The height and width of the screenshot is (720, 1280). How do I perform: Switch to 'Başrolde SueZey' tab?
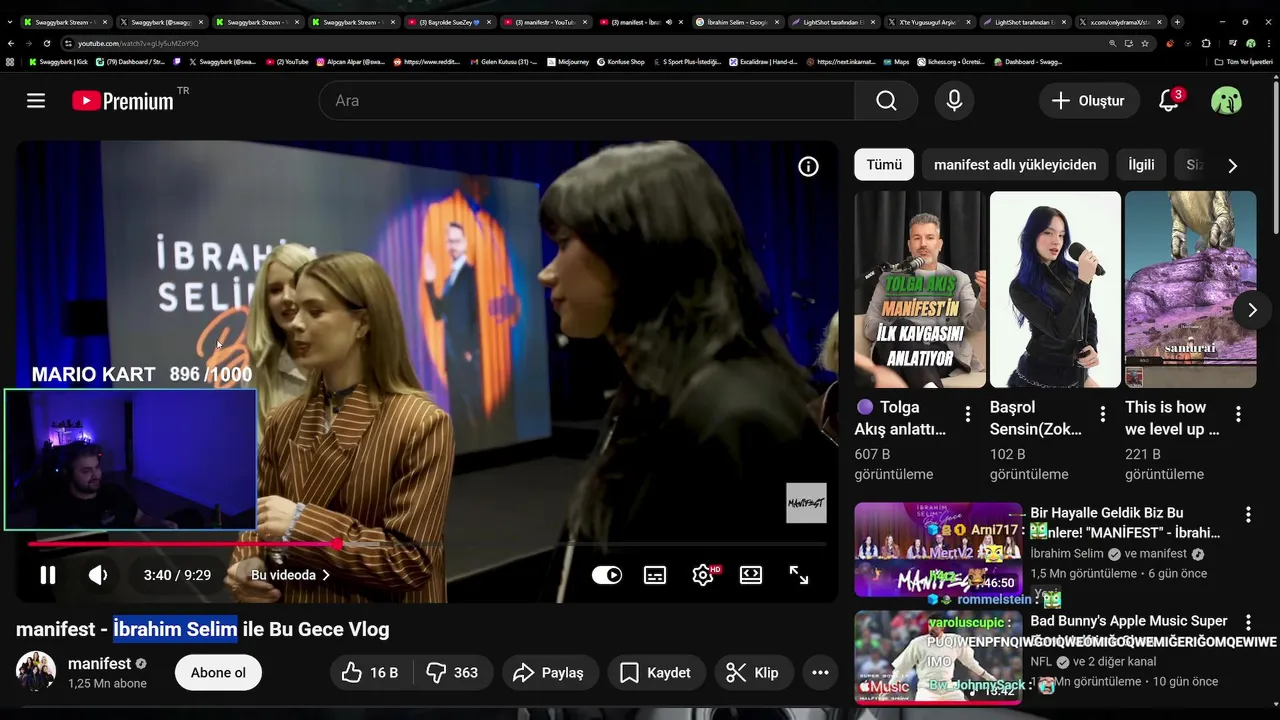point(449,21)
